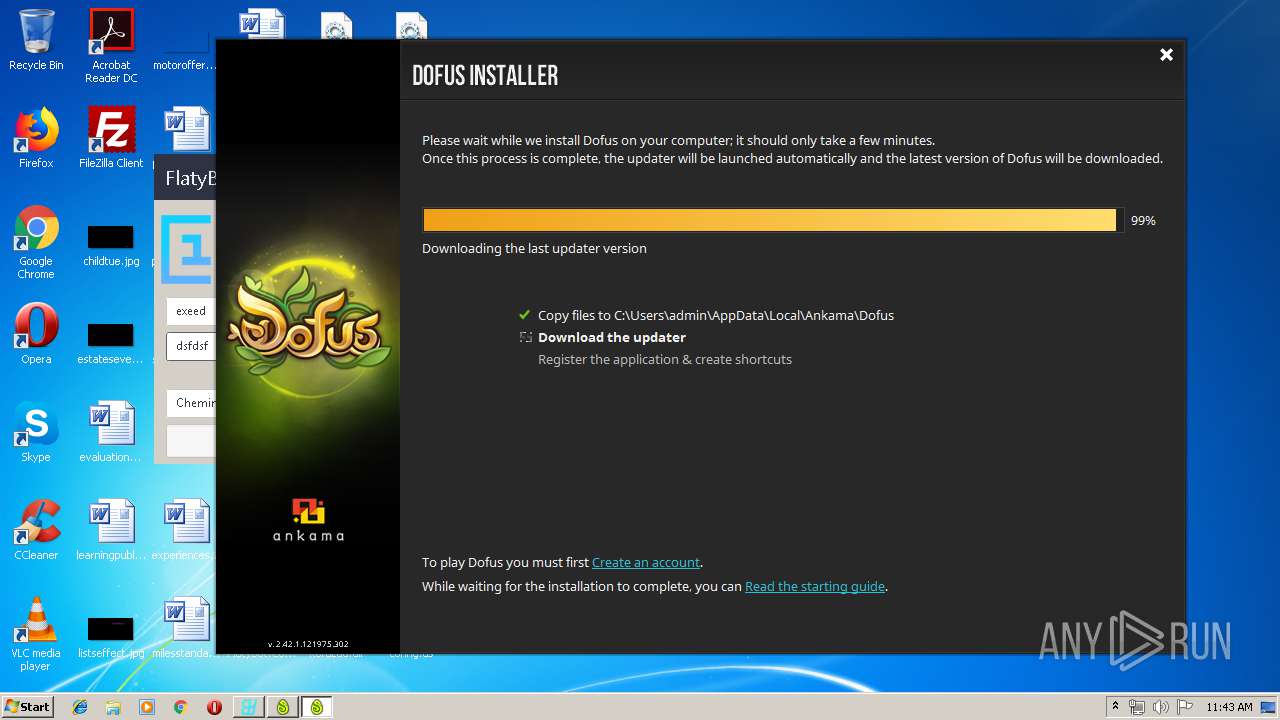Click the 11:43 AM system clock
Screen dimensions: 1280x720
coord(1229,707)
